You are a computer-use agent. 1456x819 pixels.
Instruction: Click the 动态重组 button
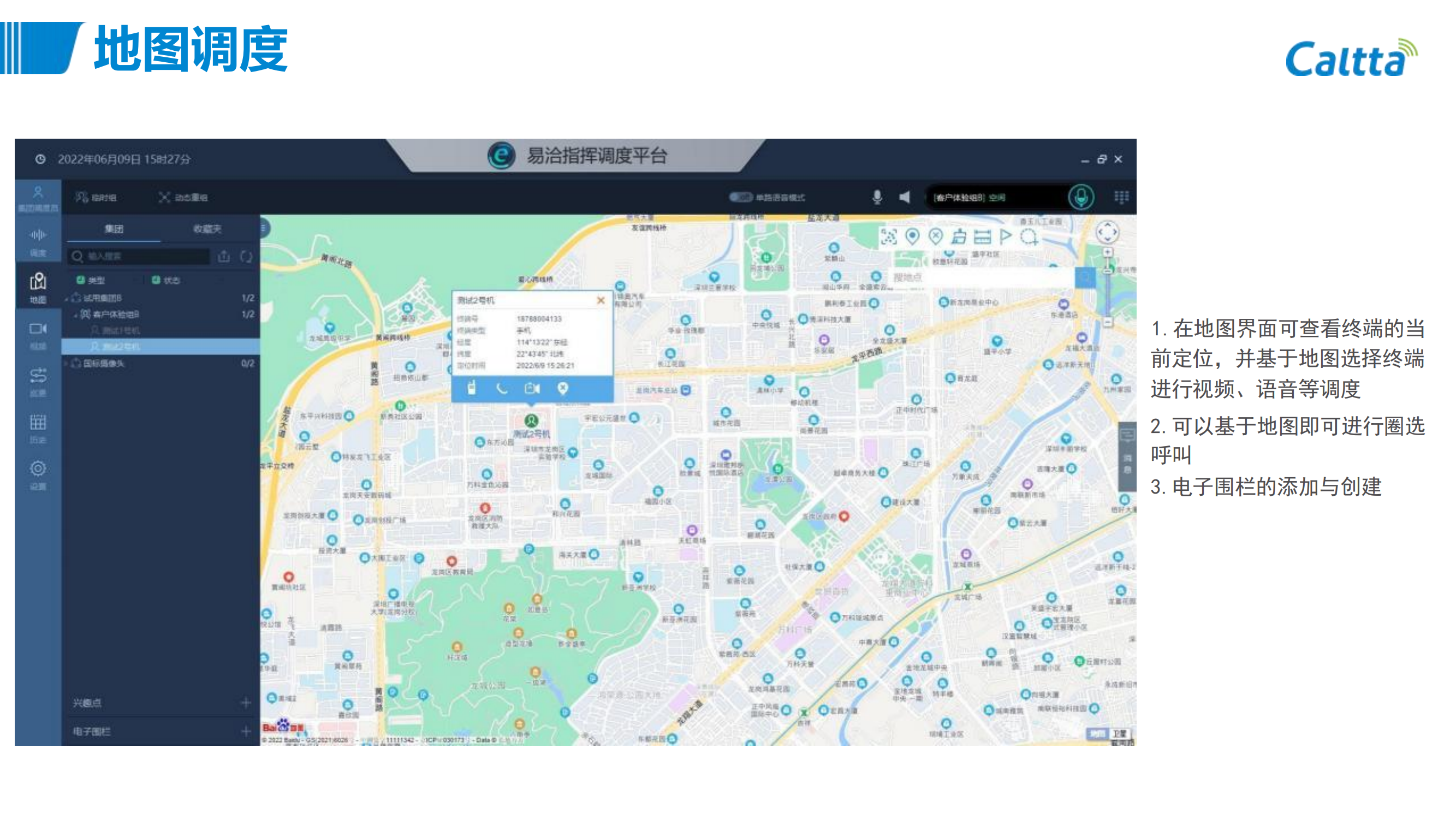(x=183, y=197)
